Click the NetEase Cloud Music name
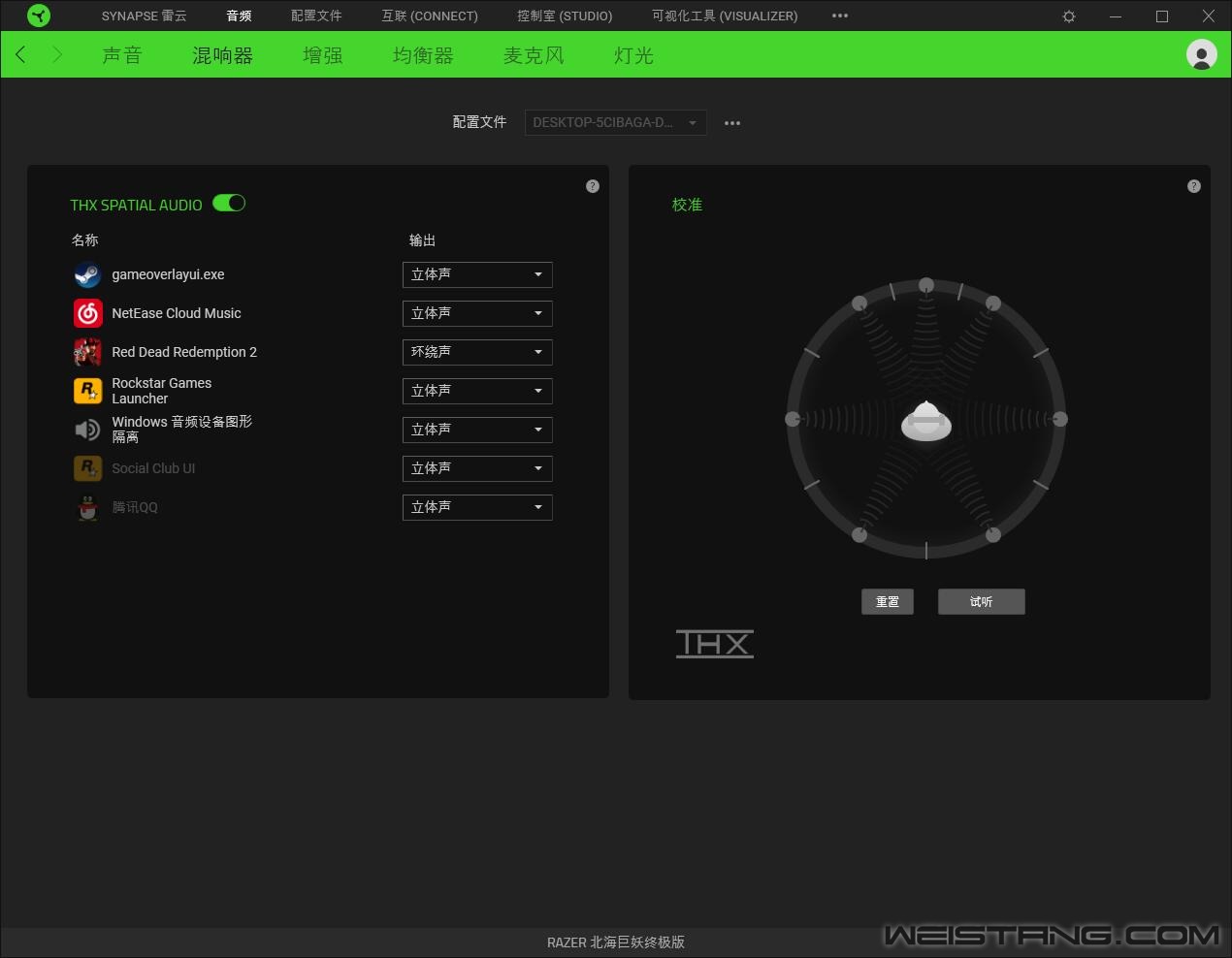 pyautogui.click(x=177, y=313)
